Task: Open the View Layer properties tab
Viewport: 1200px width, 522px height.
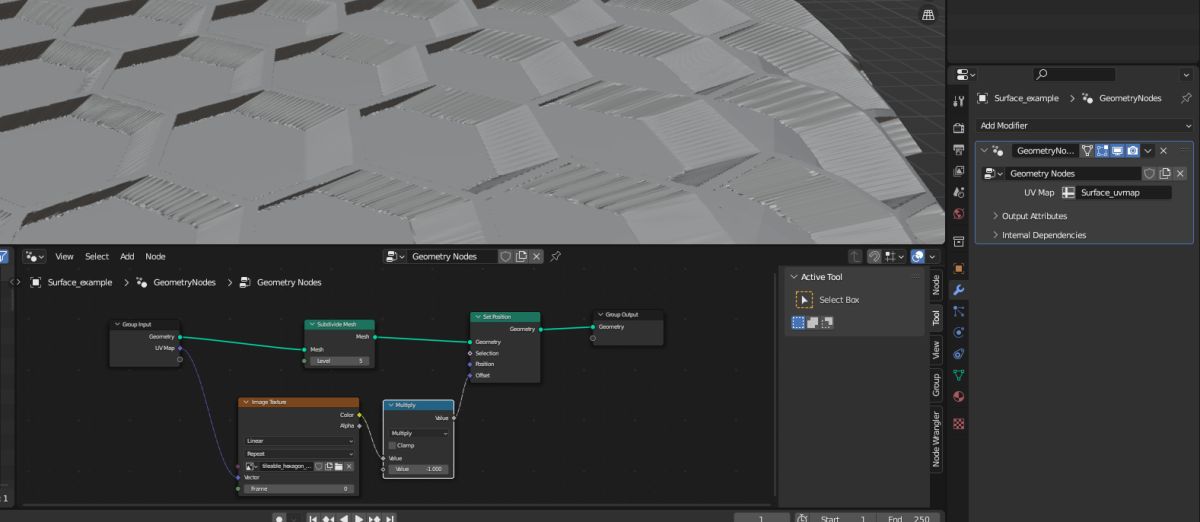Action: click(x=959, y=170)
